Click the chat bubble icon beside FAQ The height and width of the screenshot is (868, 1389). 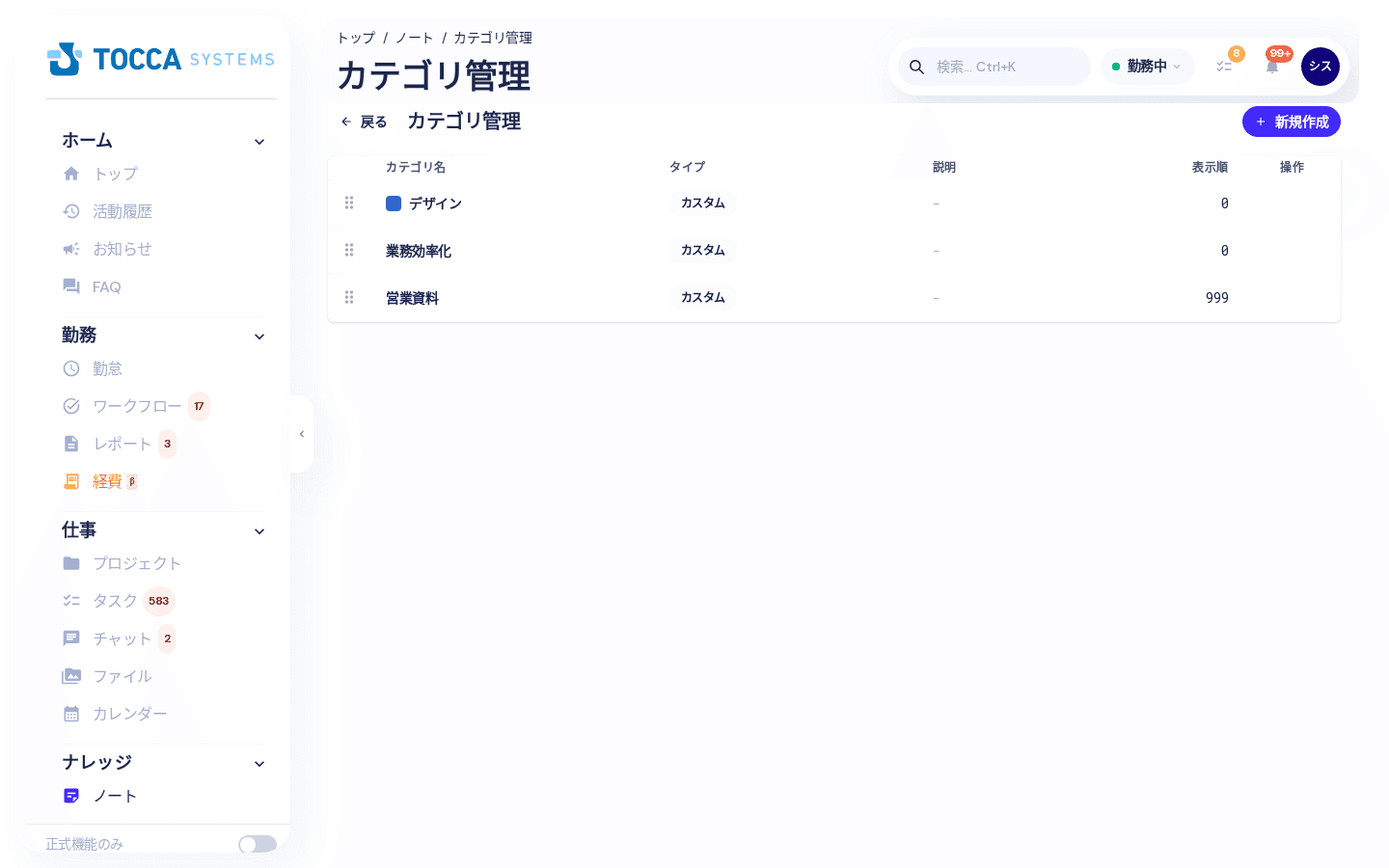[x=71, y=286]
